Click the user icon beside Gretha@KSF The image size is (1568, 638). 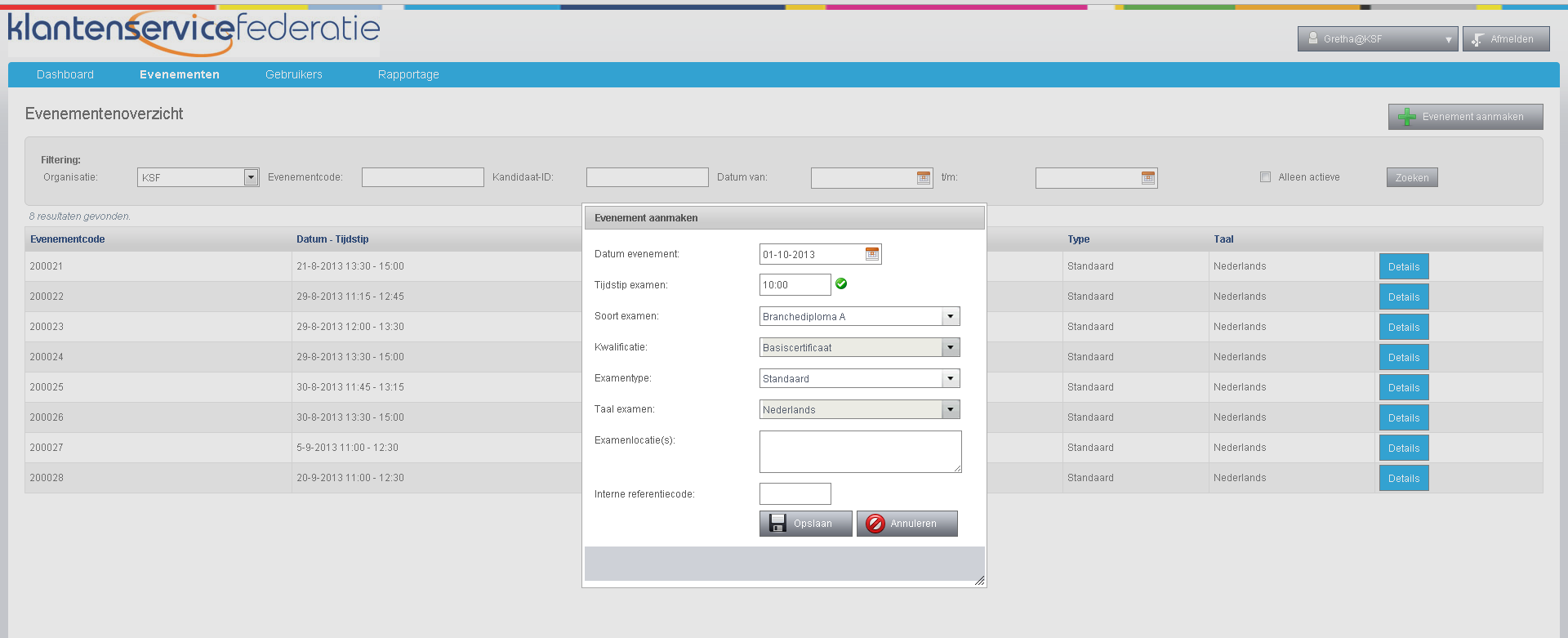pyautogui.click(x=1313, y=38)
